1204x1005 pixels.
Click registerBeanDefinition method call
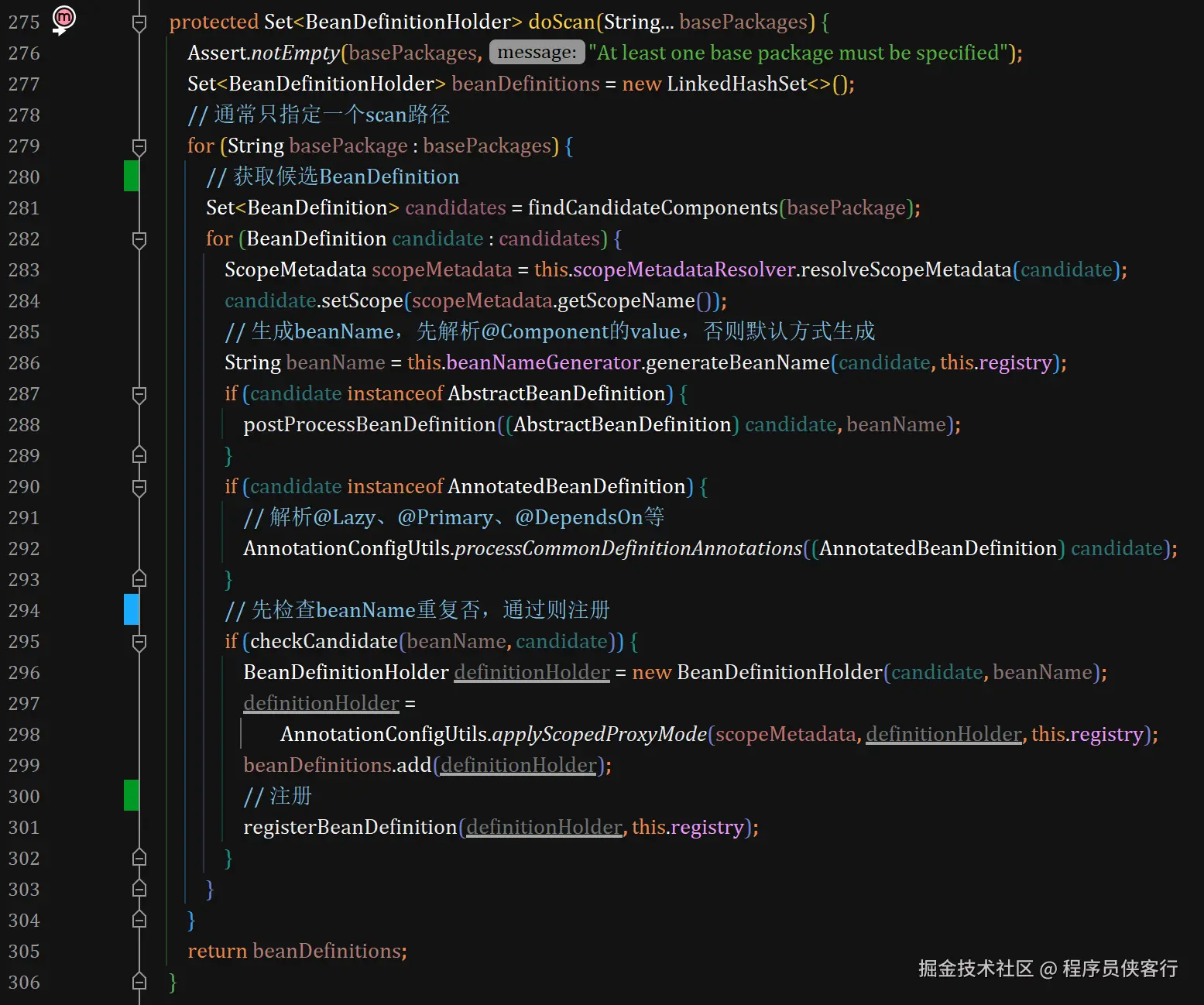tap(350, 827)
